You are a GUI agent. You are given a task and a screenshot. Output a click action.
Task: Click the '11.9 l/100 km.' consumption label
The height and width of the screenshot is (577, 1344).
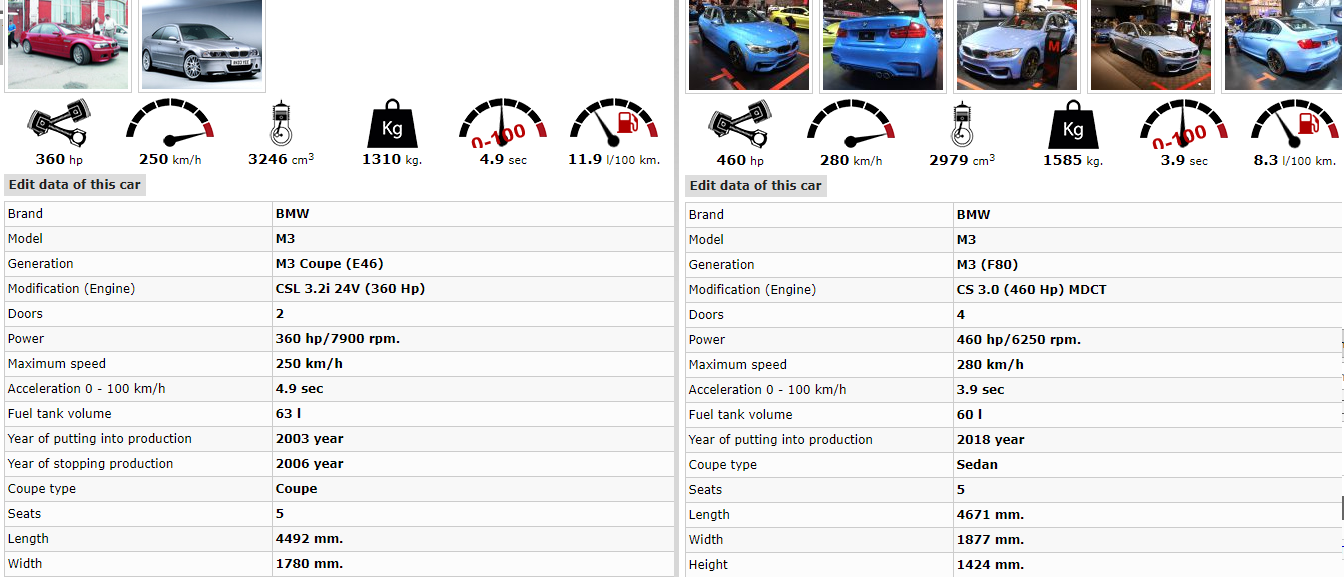(x=614, y=159)
